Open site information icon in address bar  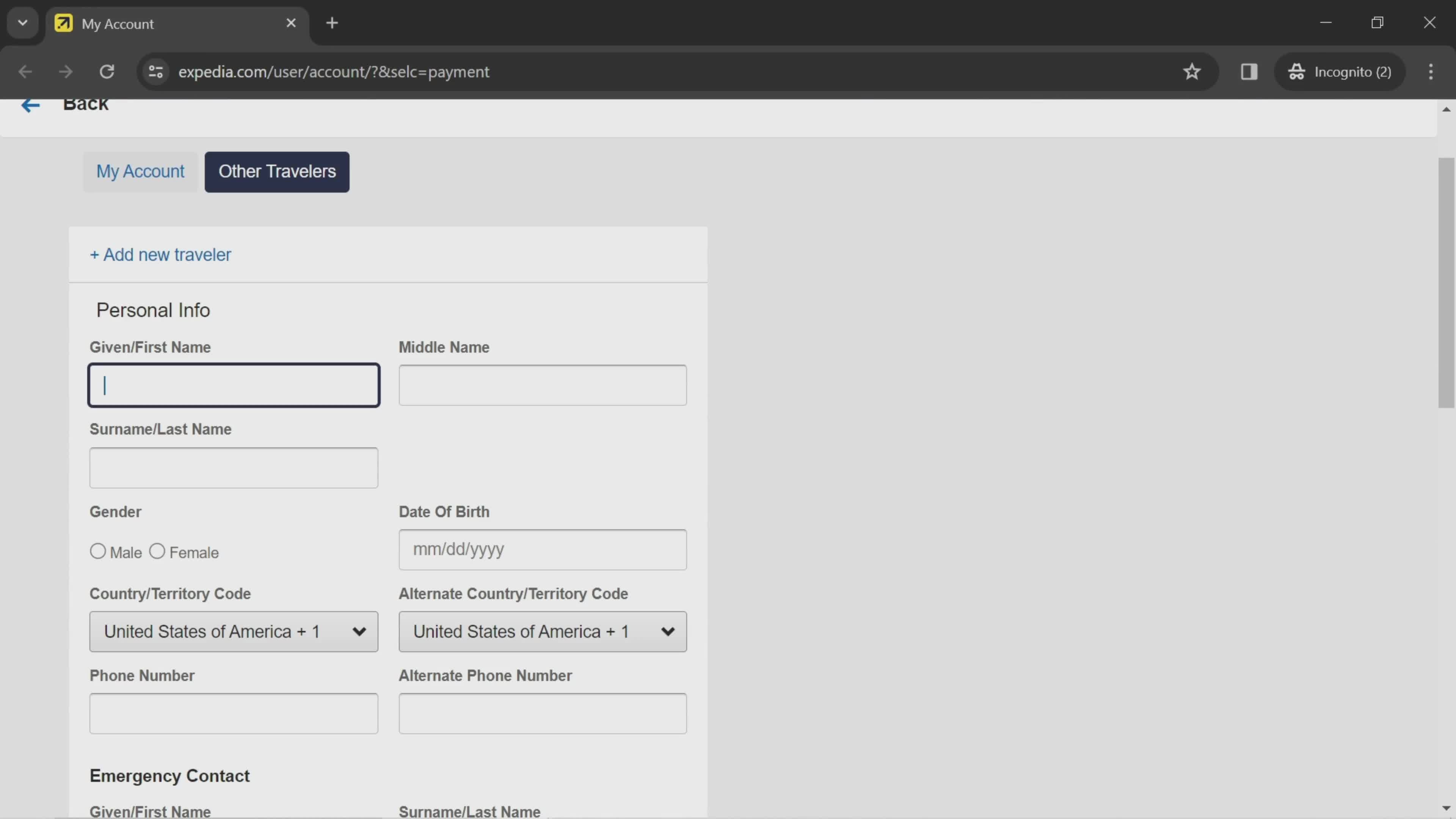click(x=155, y=72)
